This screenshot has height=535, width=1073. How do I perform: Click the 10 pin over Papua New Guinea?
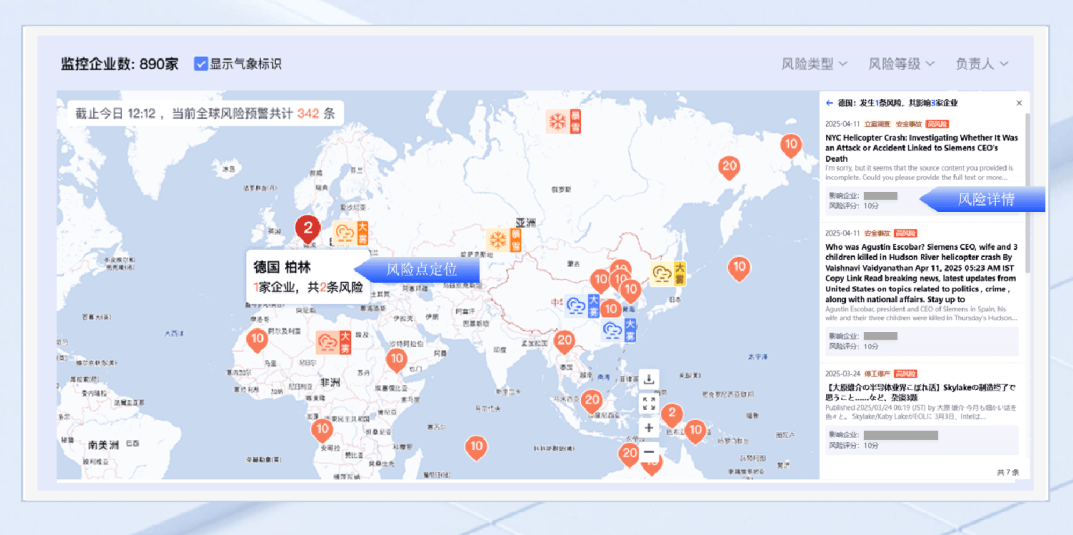[695, 432]
